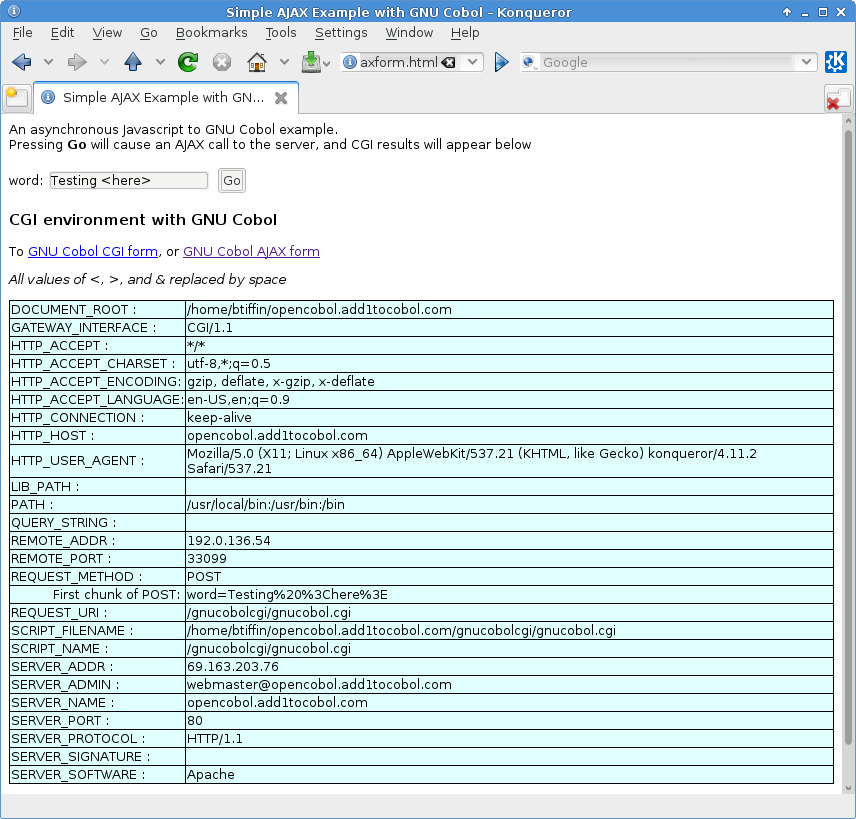This screenshot has height=819, width=856.
Task: Click the utf-8,*;q=0.5 charset value
Action: pos(228,364)
